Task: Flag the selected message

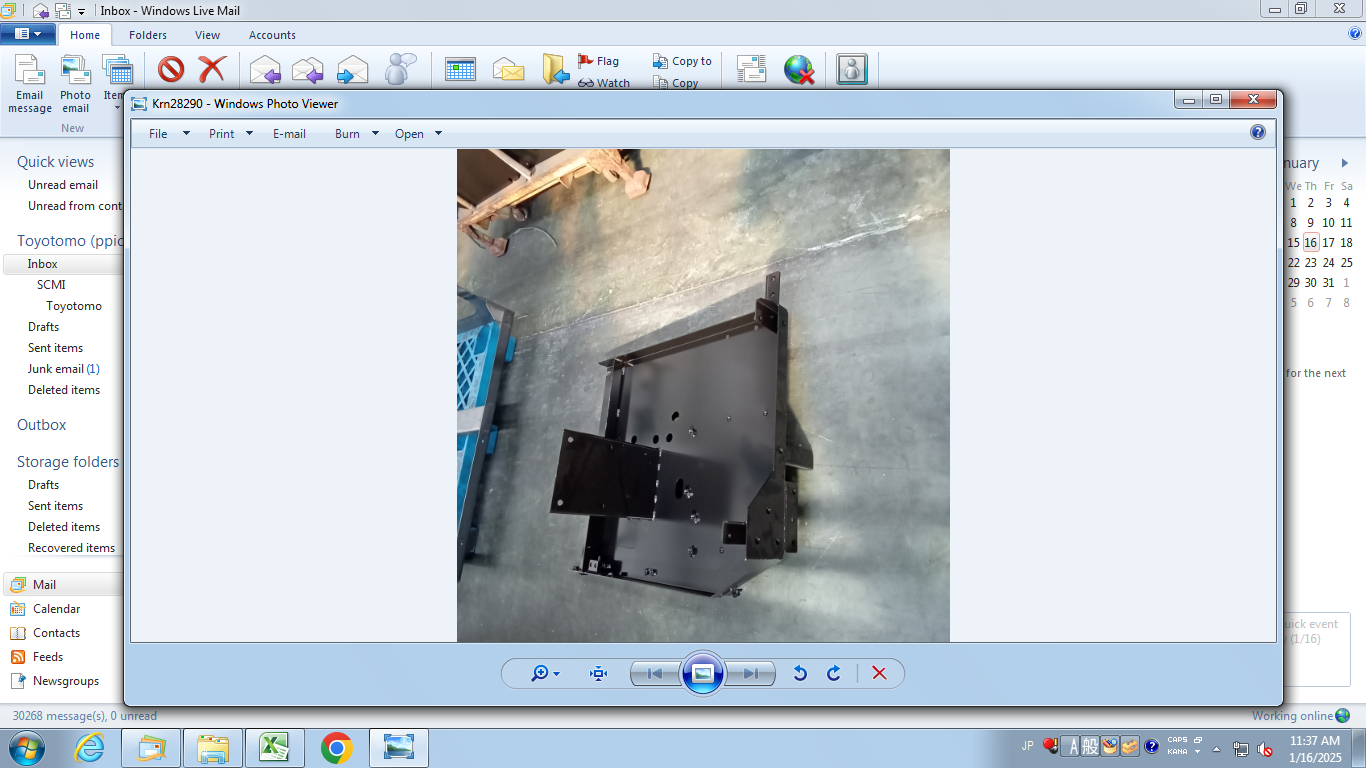Action: click(x=598, y=61)
